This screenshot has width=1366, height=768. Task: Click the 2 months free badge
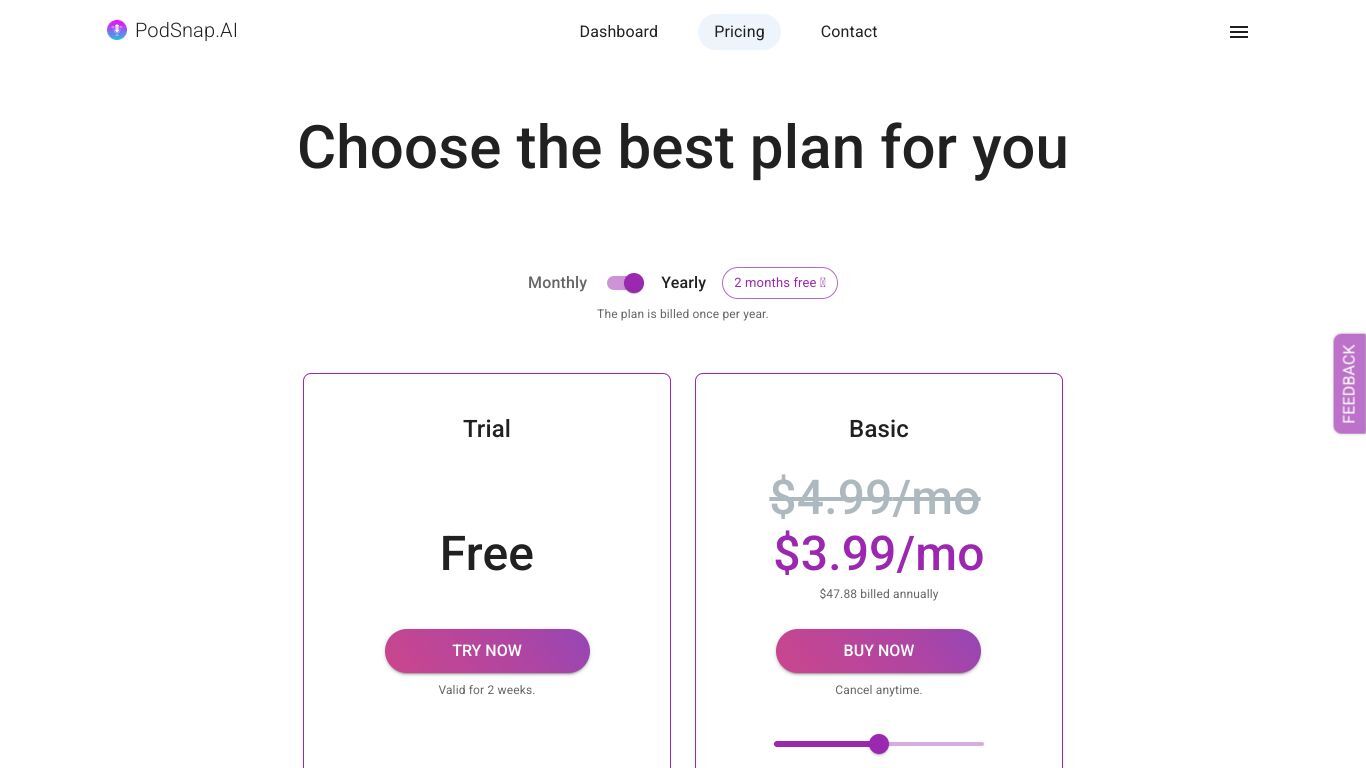coord(779,283)
